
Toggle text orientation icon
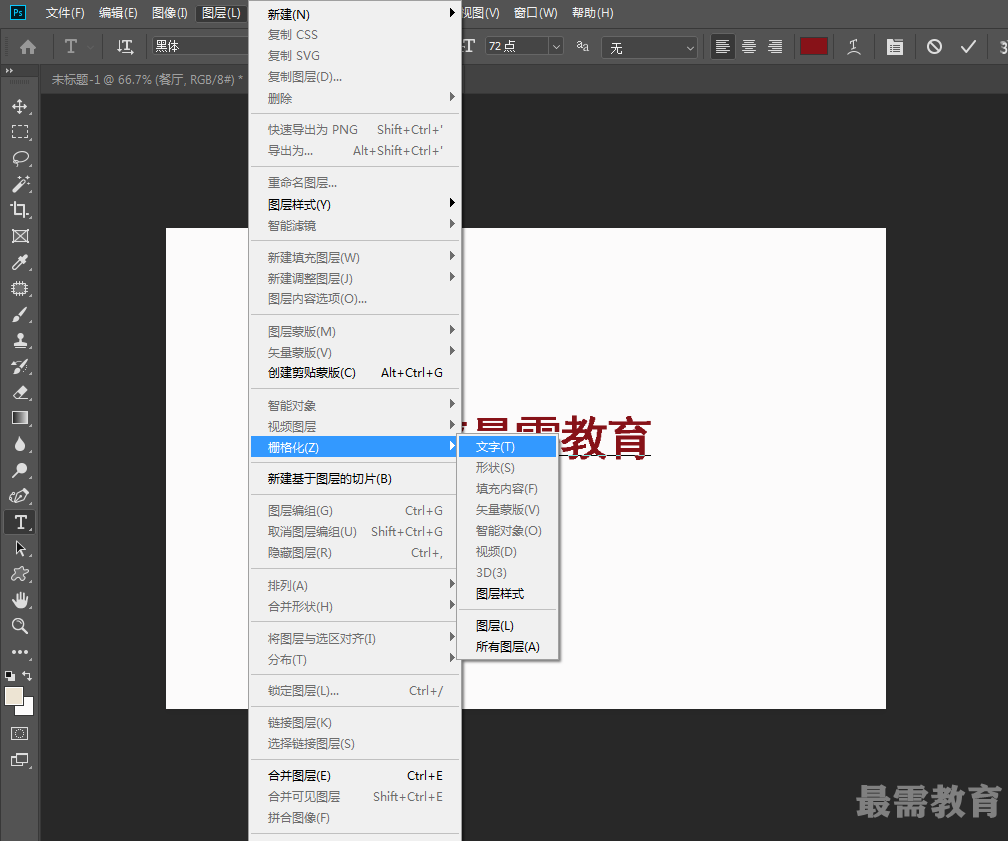pos(125,47)
